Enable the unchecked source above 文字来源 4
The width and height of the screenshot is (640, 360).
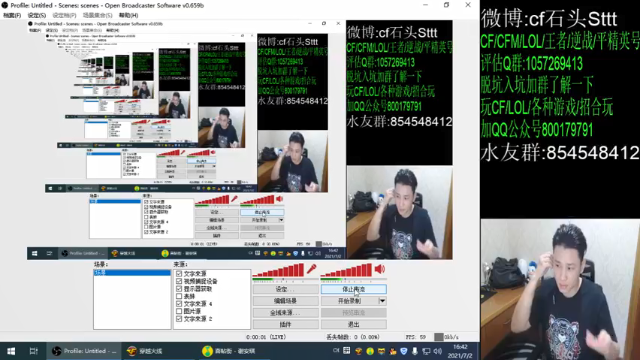click(x=179, y=296)
